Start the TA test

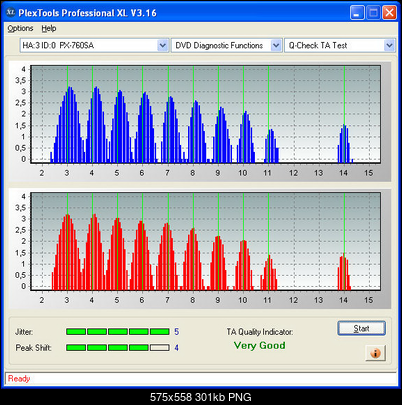click(x=362, y=328)
